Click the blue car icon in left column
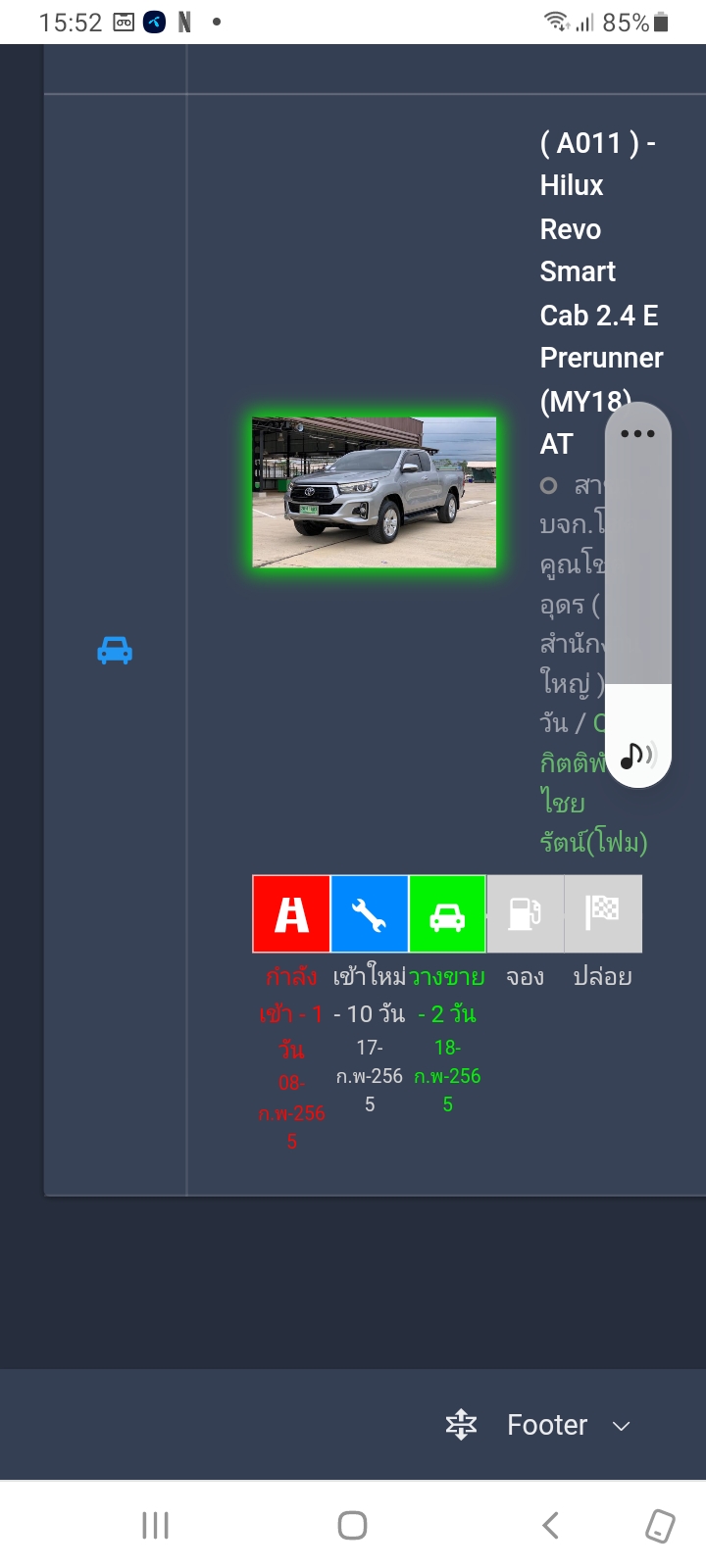 click(x=115, y=651)
